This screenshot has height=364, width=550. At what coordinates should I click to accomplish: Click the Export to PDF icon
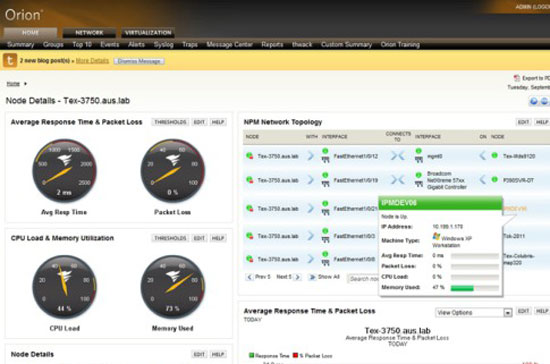517,78
